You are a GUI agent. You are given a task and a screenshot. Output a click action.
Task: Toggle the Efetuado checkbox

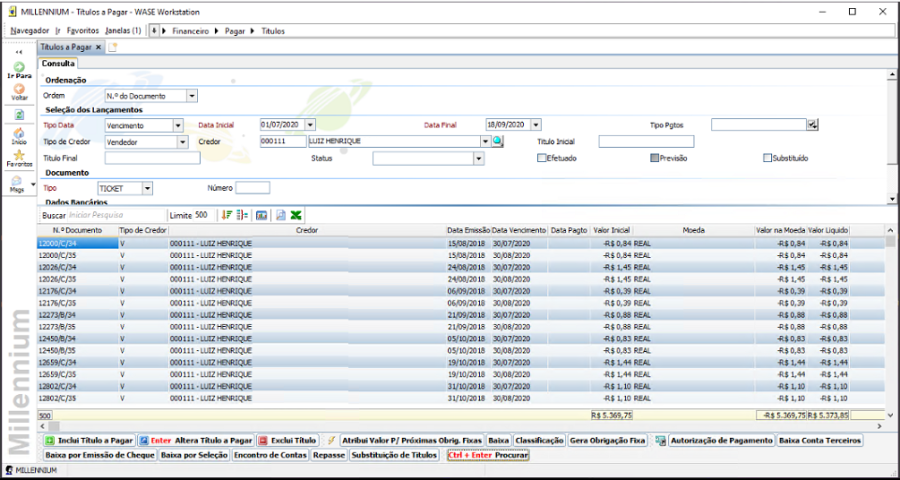[x=541, y=158]
